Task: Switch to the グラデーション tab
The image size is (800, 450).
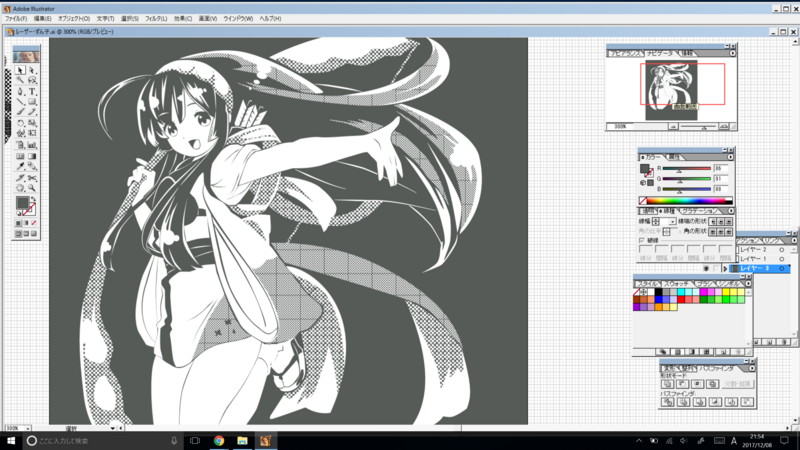Action: (x=699, y=211)
